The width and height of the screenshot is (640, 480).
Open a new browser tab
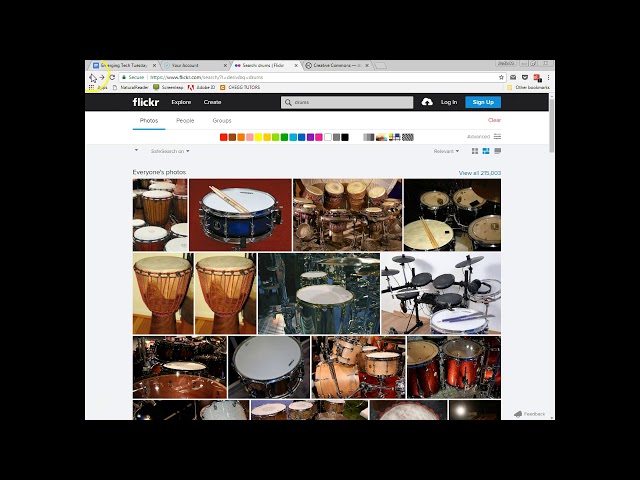[x=380, y=65]
